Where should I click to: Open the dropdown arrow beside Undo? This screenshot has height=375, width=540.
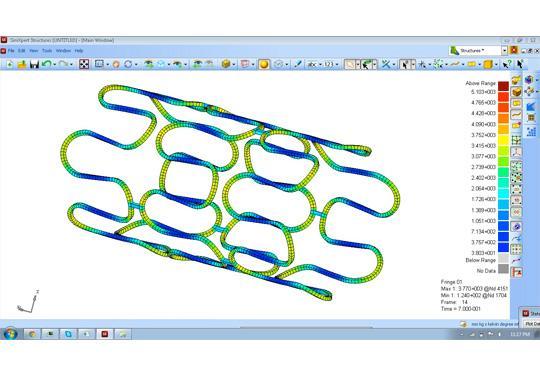tap(54, 64)
